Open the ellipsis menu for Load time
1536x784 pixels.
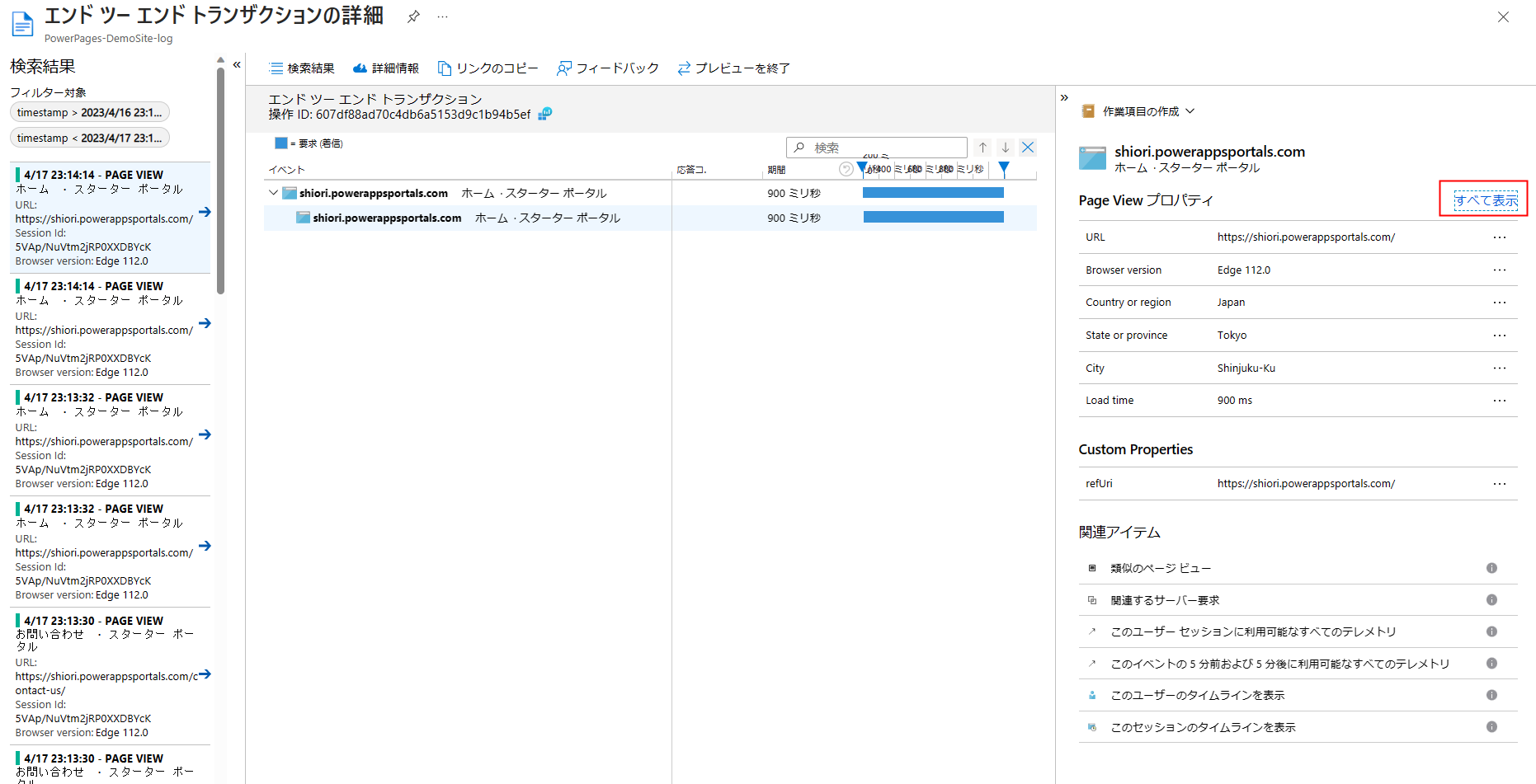tap(1500, 401)
